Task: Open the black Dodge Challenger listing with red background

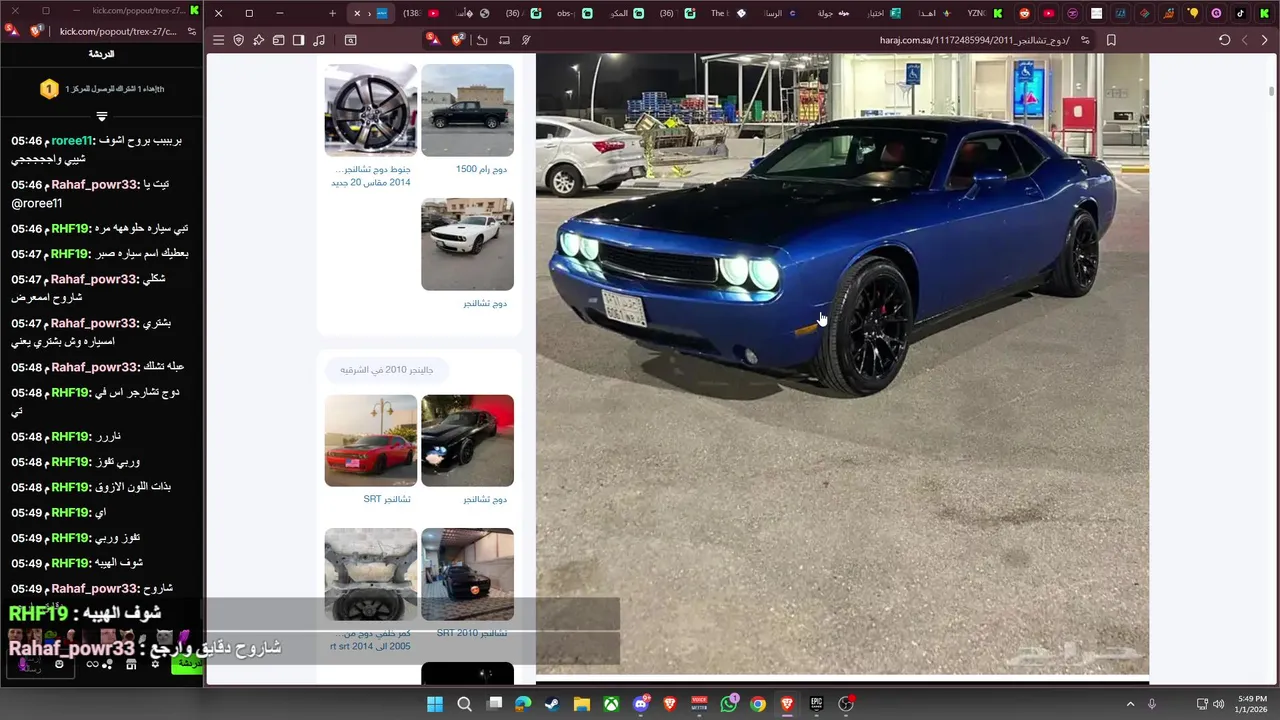Action: point(467,440)
